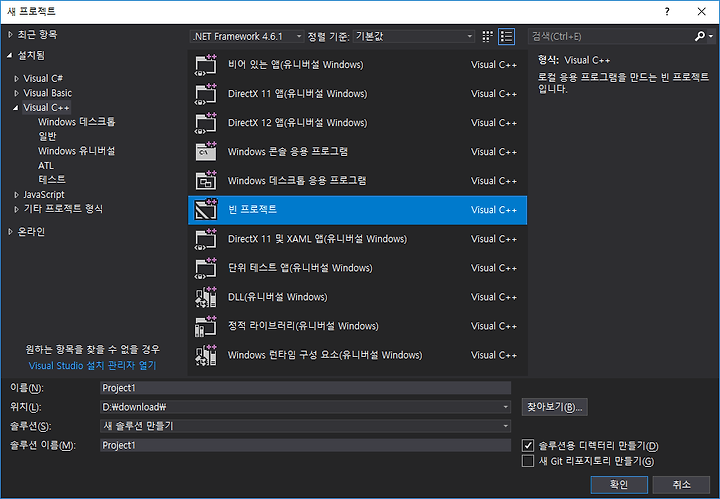The image size is (720, 499).
Task: Expand the Visual C# node arrow
Action: click(x=17, y=78)
